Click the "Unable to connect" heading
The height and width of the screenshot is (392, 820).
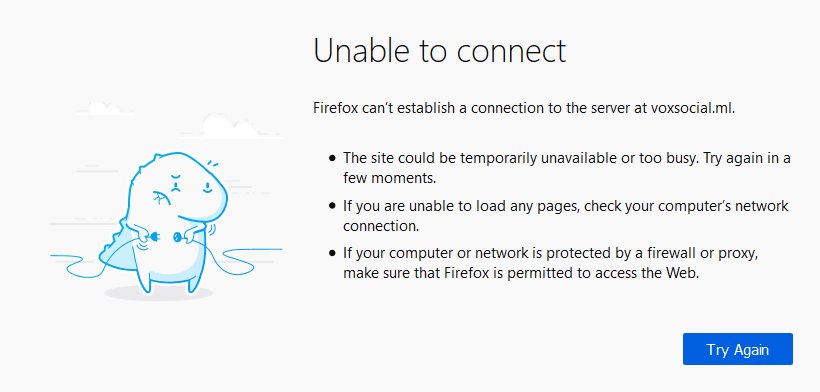(439, 50)
